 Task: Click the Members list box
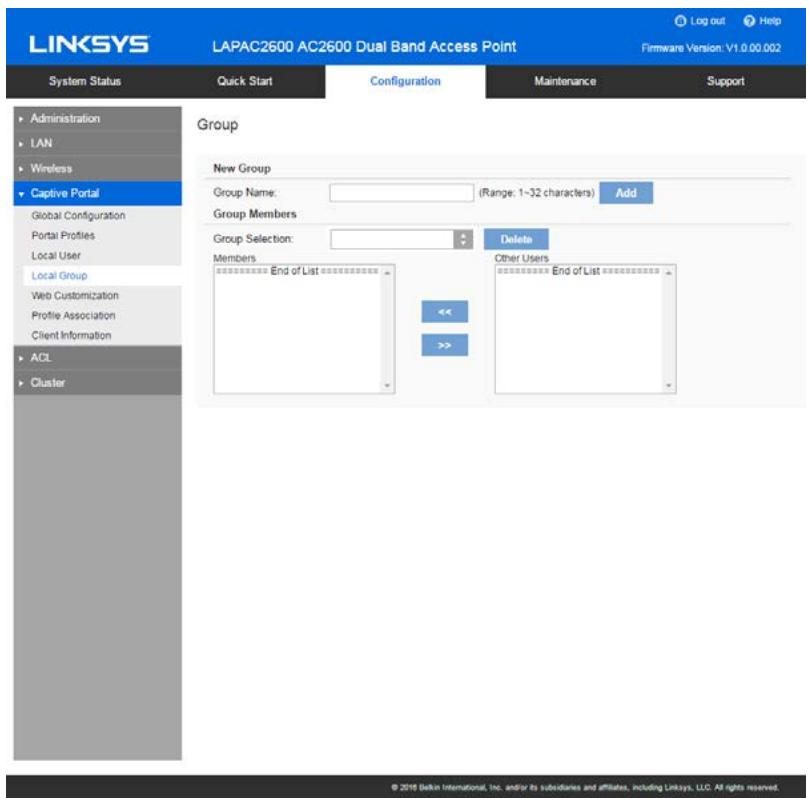[x=304, y=329]
